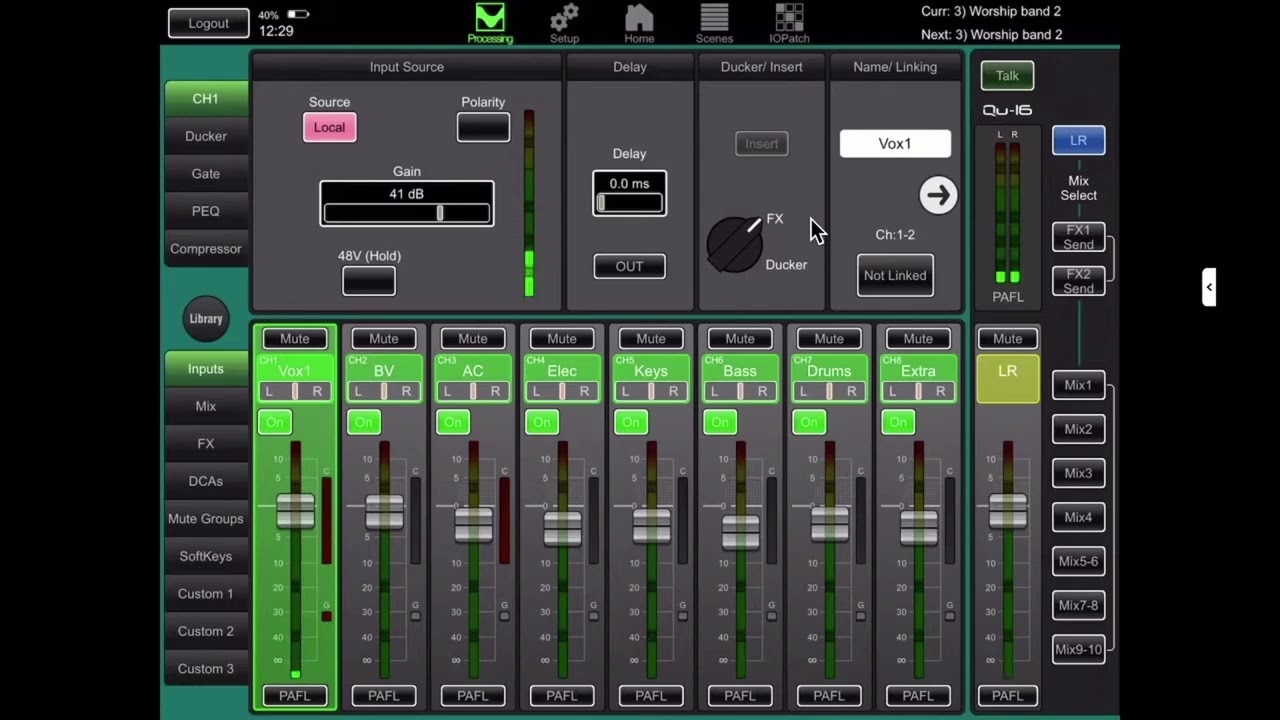Toggle the Polarity switch
Image resolution: width=1280 pixels, height=720 pixels.
pyautogui.click(x=483, y=128)
